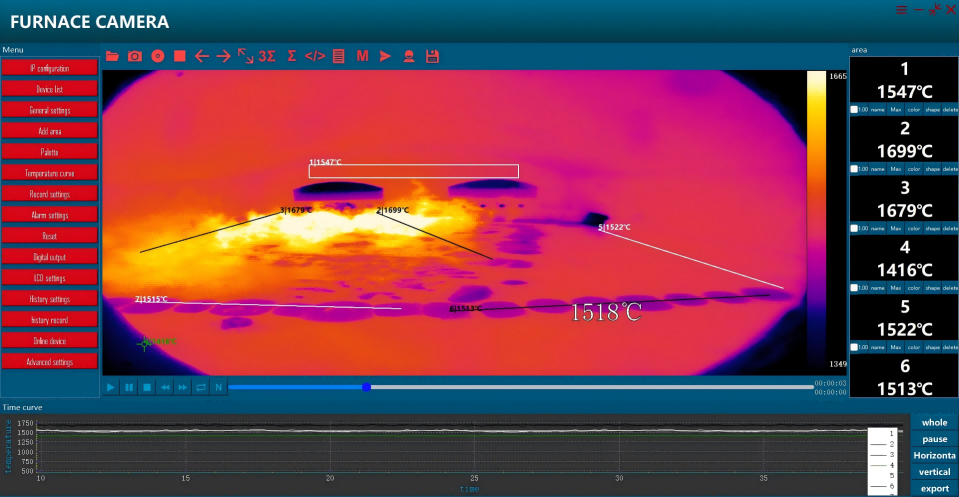The height and width of the screenshot is (497, 959).
Task: Toggle area 2 checkbox
Action: pos(854,169)
